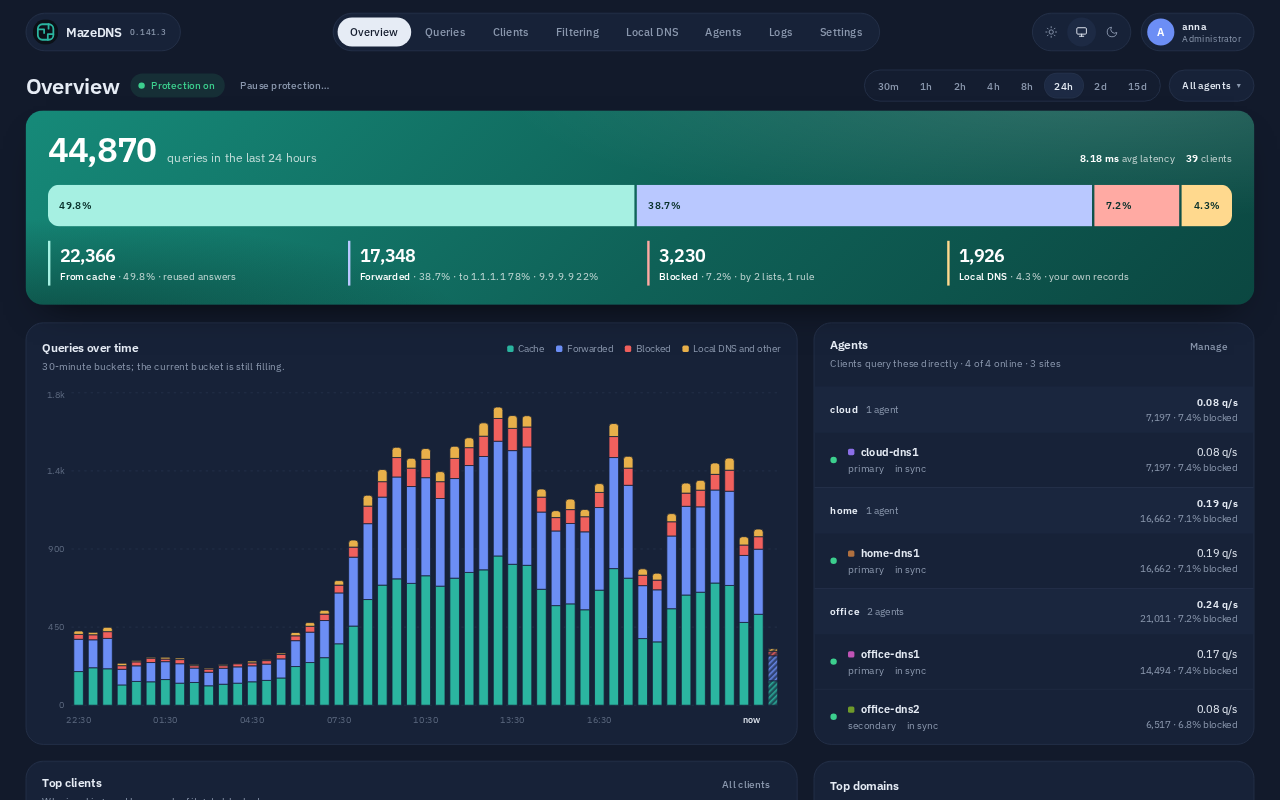
Task: Open the Clients tab
Action: click(x=511, y=32)
